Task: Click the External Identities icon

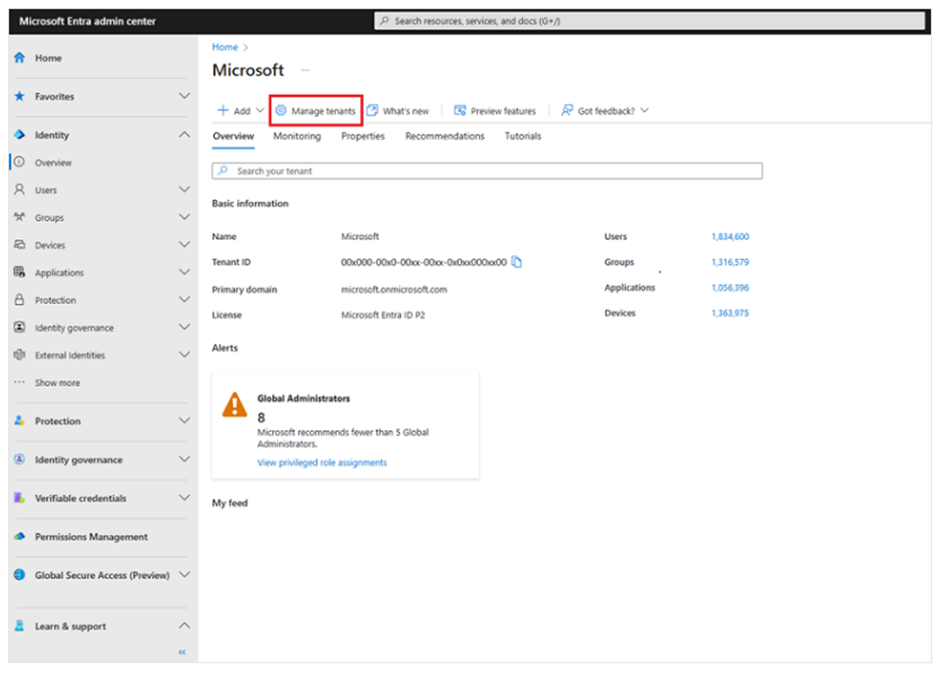Action: coord(20,354)
